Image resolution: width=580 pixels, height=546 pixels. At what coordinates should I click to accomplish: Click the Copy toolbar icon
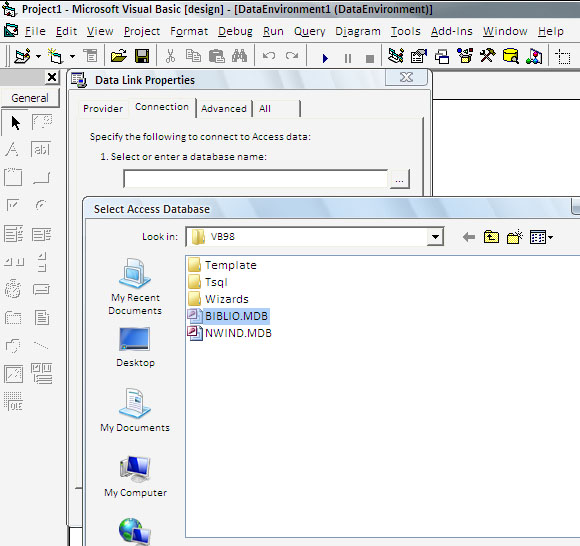(x=193, y=57)
